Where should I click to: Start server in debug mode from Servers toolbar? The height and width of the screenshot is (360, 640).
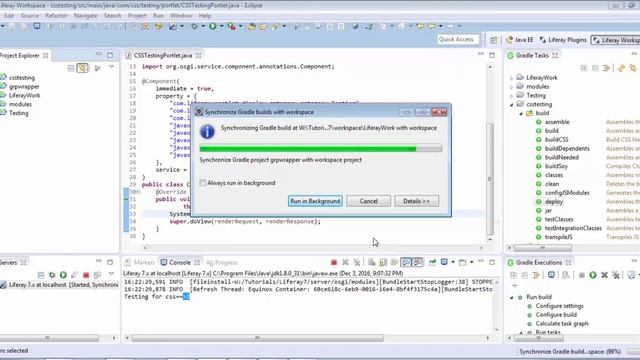(x=52, y=275)
